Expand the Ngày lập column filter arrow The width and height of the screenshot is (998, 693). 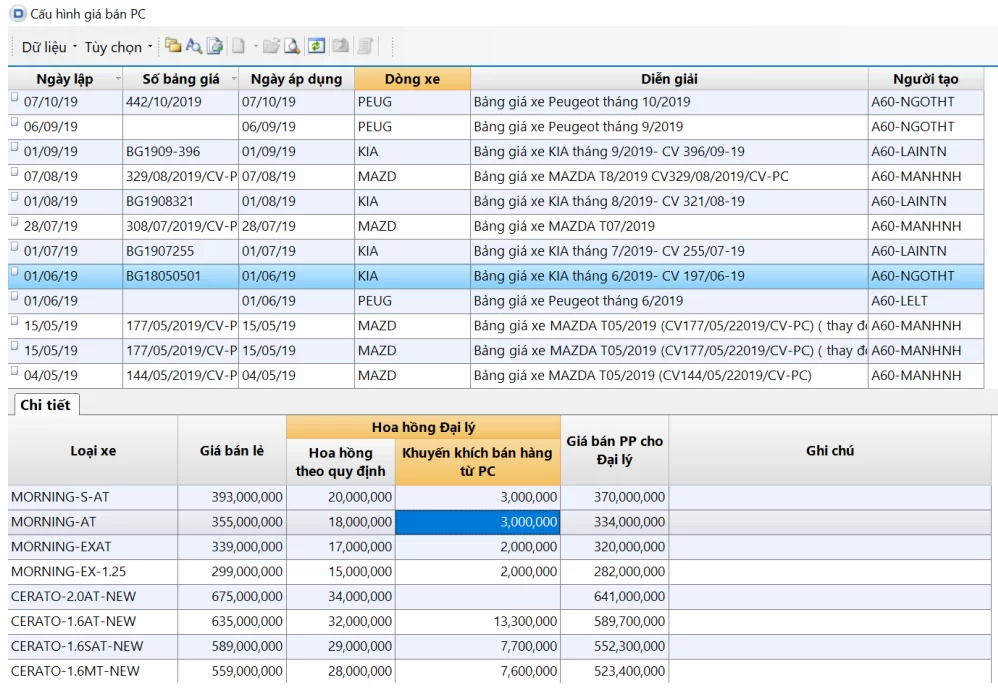pos(118,79)
